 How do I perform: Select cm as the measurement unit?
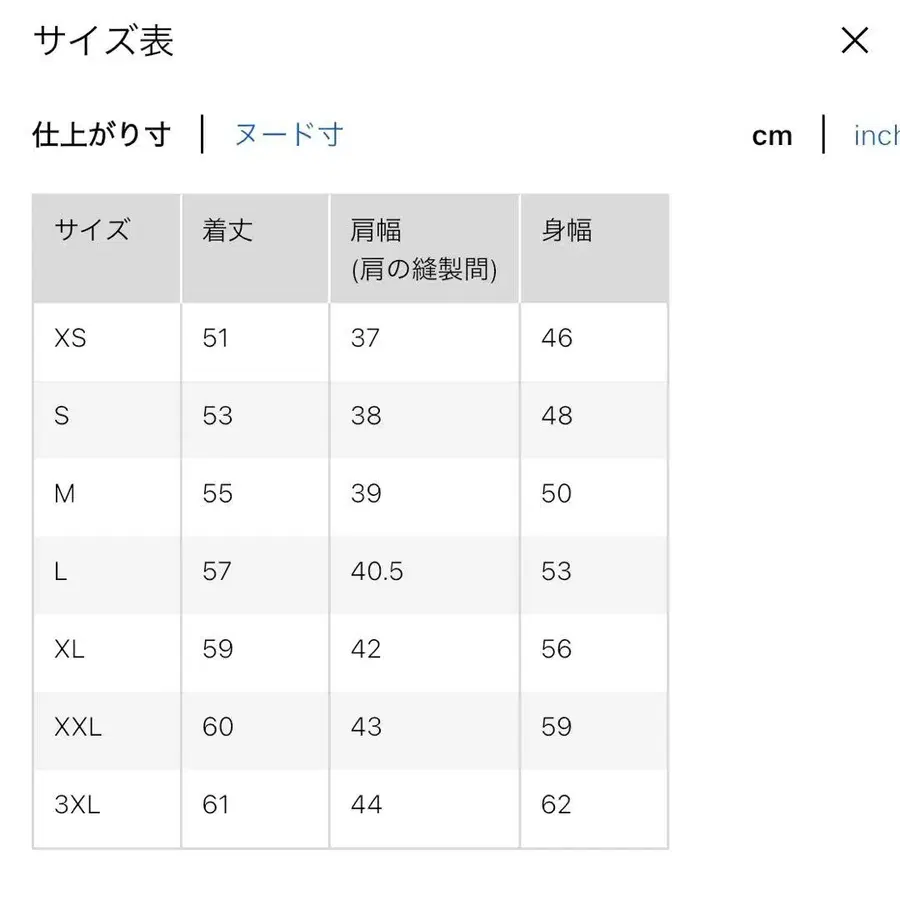tap(772, 136)
